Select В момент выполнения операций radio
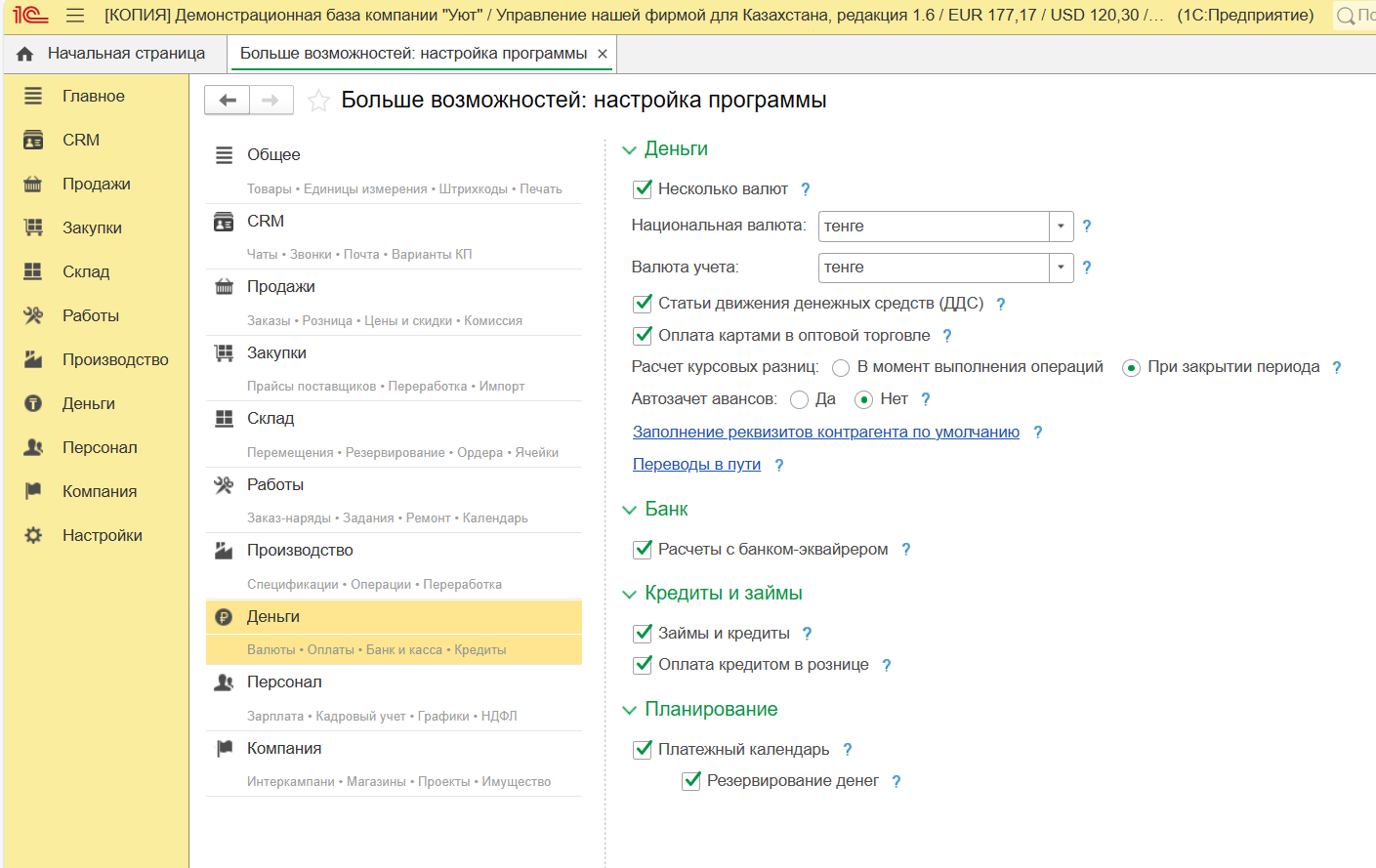1376x868 pixels. tap(841, 368)
